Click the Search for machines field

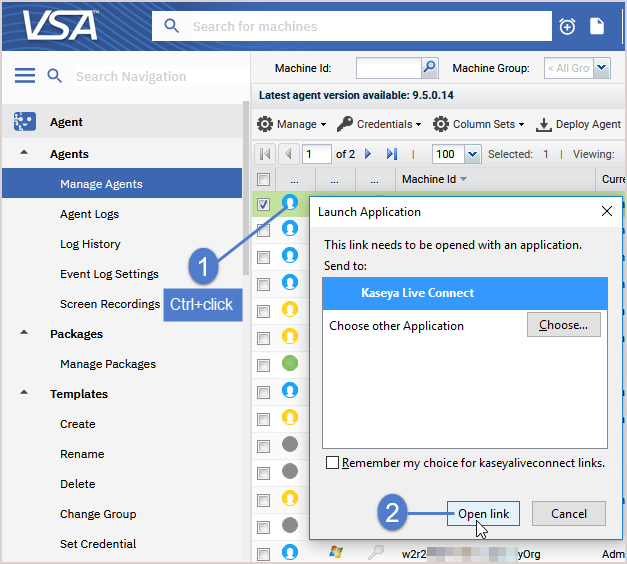365,26
